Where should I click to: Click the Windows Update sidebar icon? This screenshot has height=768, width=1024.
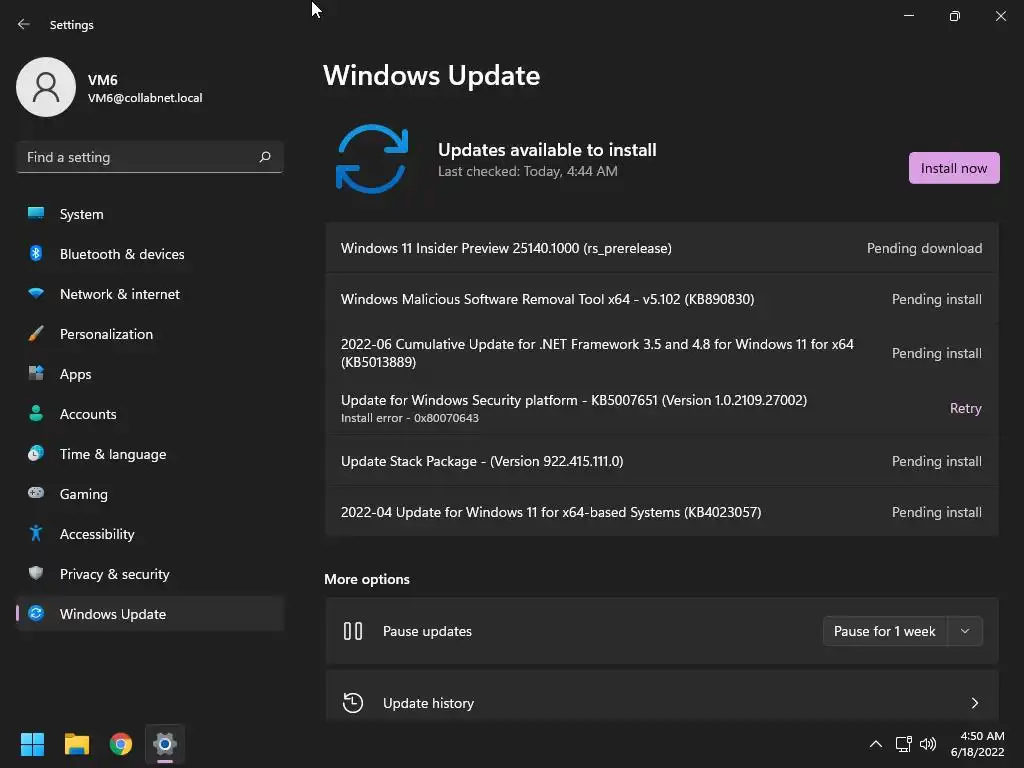coord(36,613)
